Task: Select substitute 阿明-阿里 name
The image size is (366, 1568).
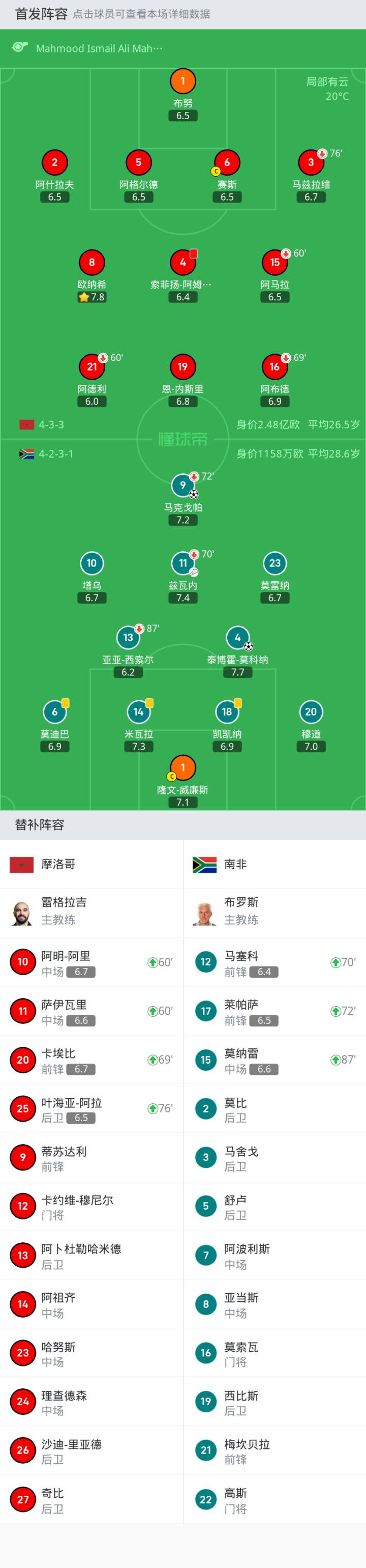Action: pyautogui.click(x=66, y=956)
